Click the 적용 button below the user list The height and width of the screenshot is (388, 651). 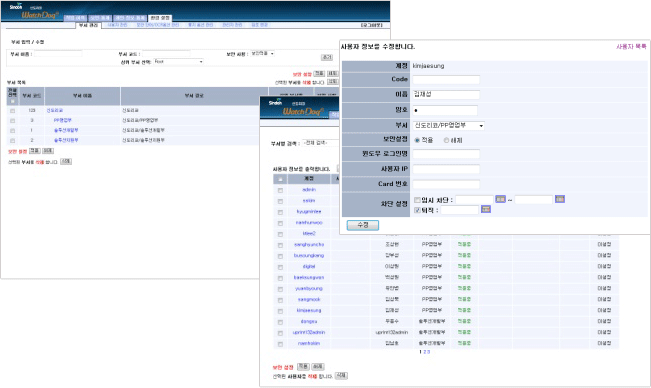[303, 367]
